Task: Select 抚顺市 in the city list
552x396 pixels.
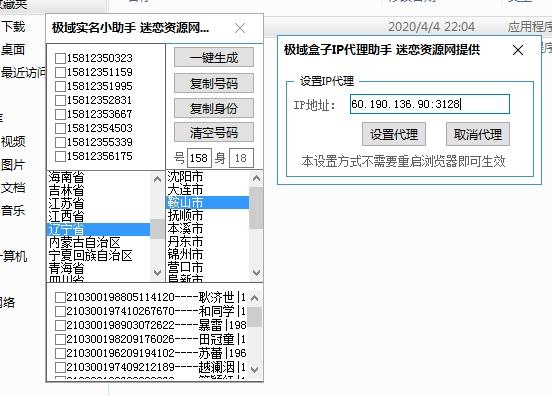Action: (x=207, y=216)
